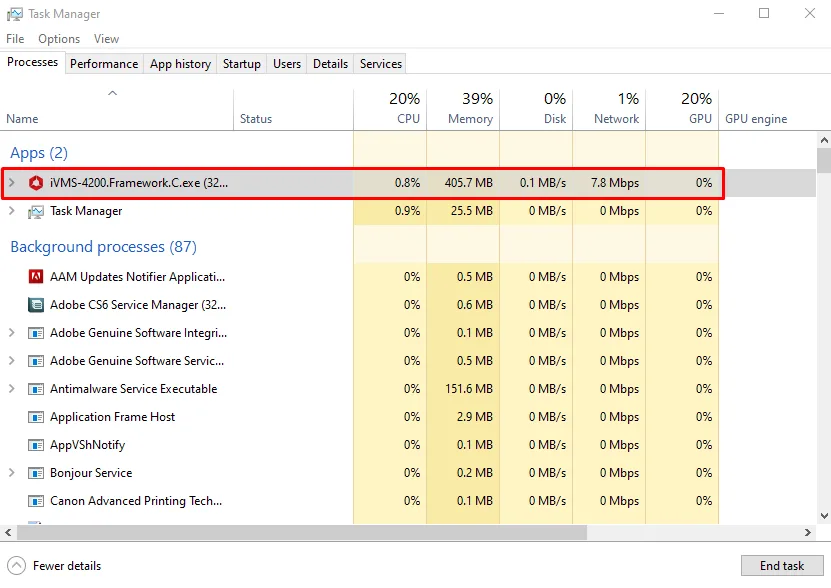This screenshot has width=831, height=588.
Task: Click the 2.9 MB memory value
Action: click(x=475, y=417)
